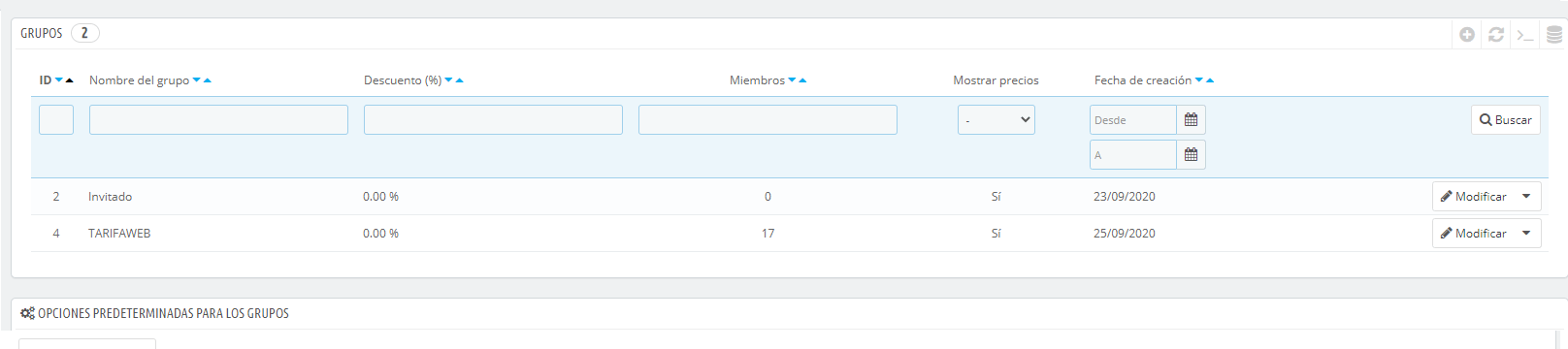Sort Fecha de creación descending
This screenshot has height=349, width=1568.
click(x=1199, y=80)
